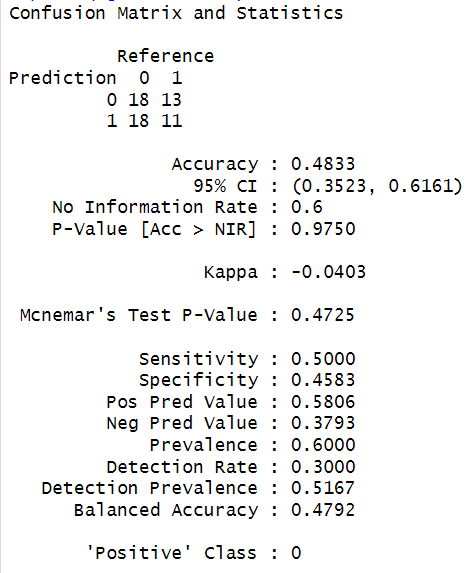Image resolution: width=468 pixels, height=573 pixels.
Task: Click the Neg Pred Value value 0.3793
Action: click(x=323, y=423)
